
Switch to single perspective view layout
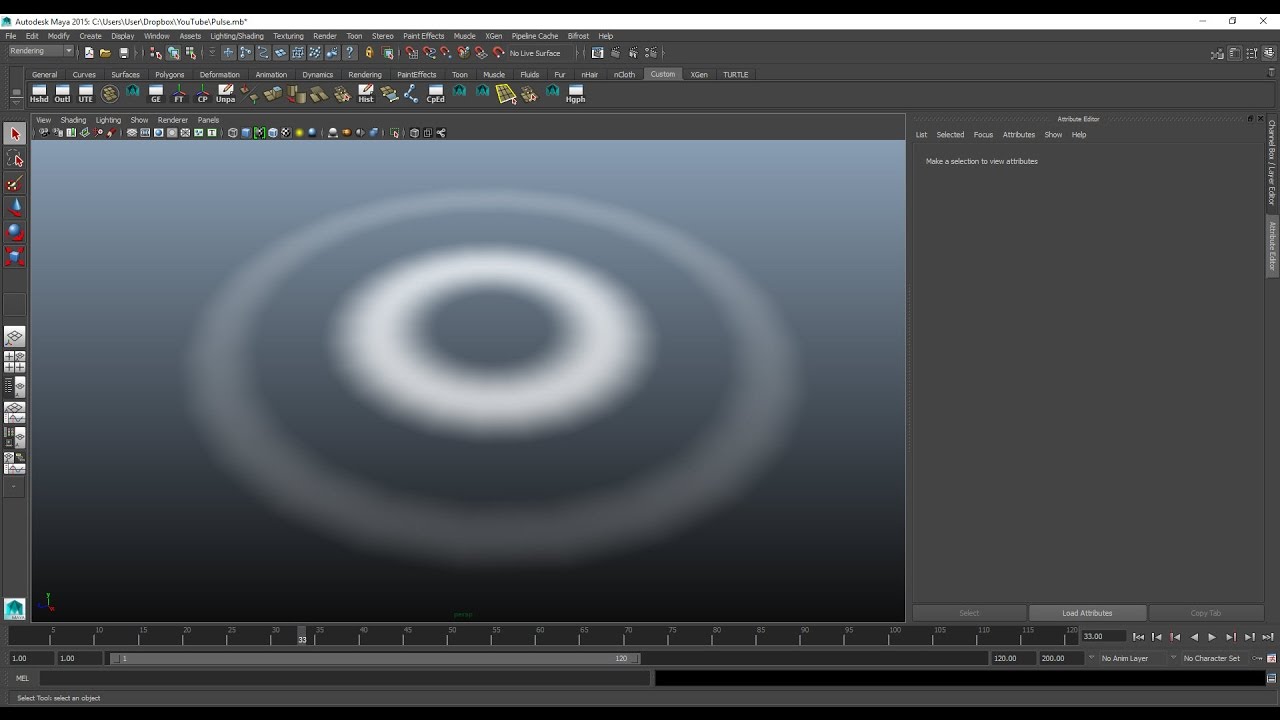click(15, 337)
